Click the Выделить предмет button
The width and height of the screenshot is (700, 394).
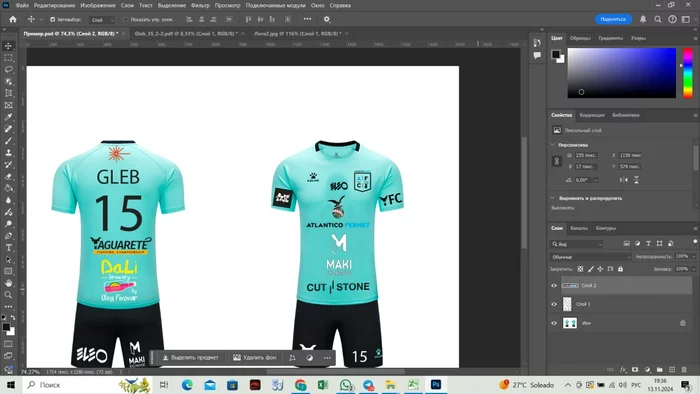(191, 357)
